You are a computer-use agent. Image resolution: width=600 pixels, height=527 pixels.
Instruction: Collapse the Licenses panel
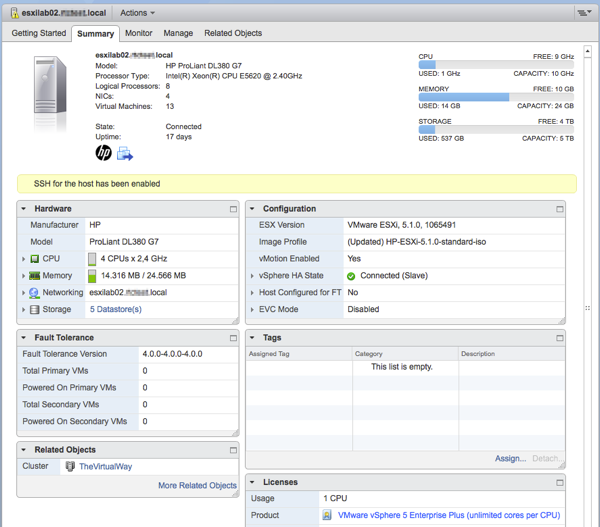tap(252, 482)
